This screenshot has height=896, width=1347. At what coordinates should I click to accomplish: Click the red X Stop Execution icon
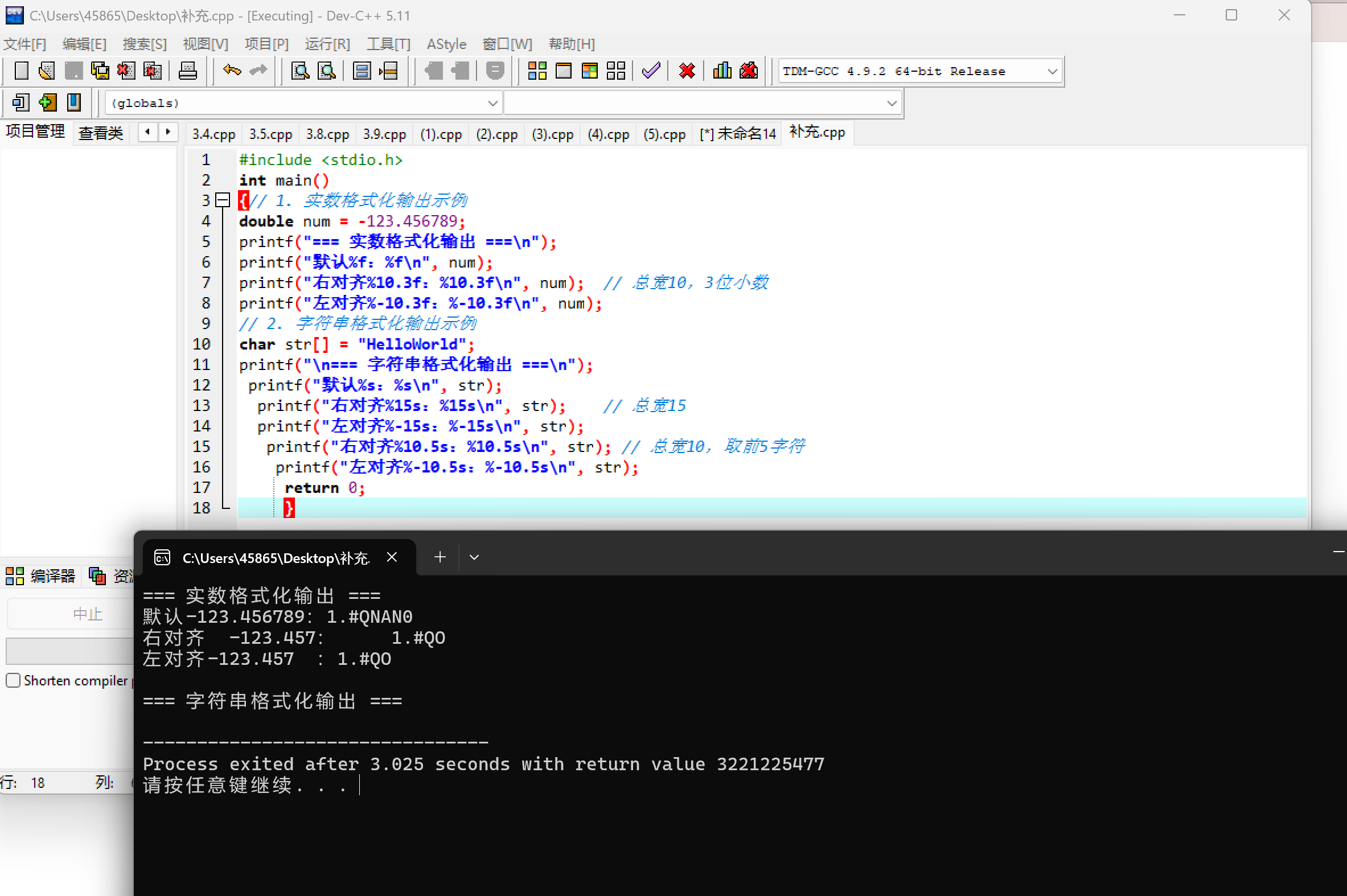pos(687,71)
